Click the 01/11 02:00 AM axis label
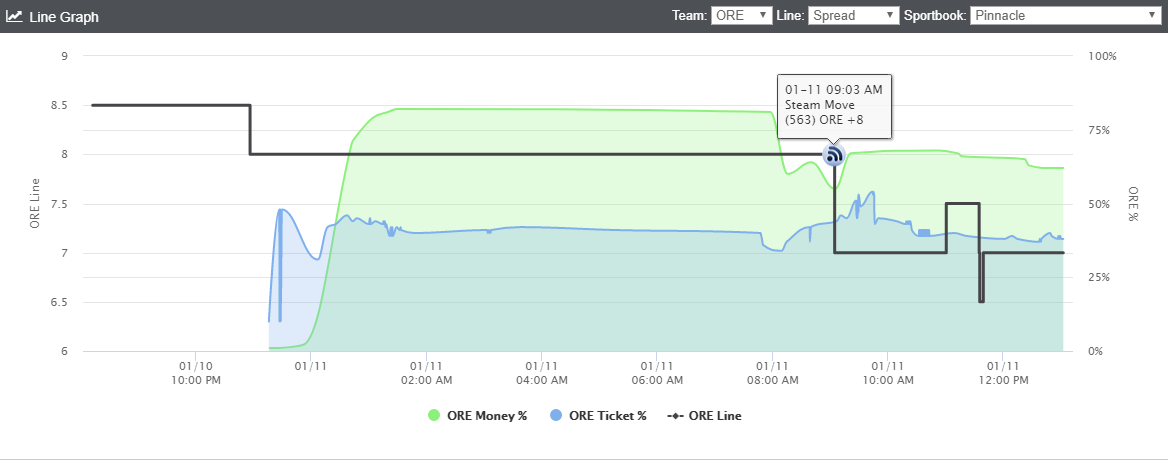The width and height of the screenshot is (1168, 460). click(425, 373)
